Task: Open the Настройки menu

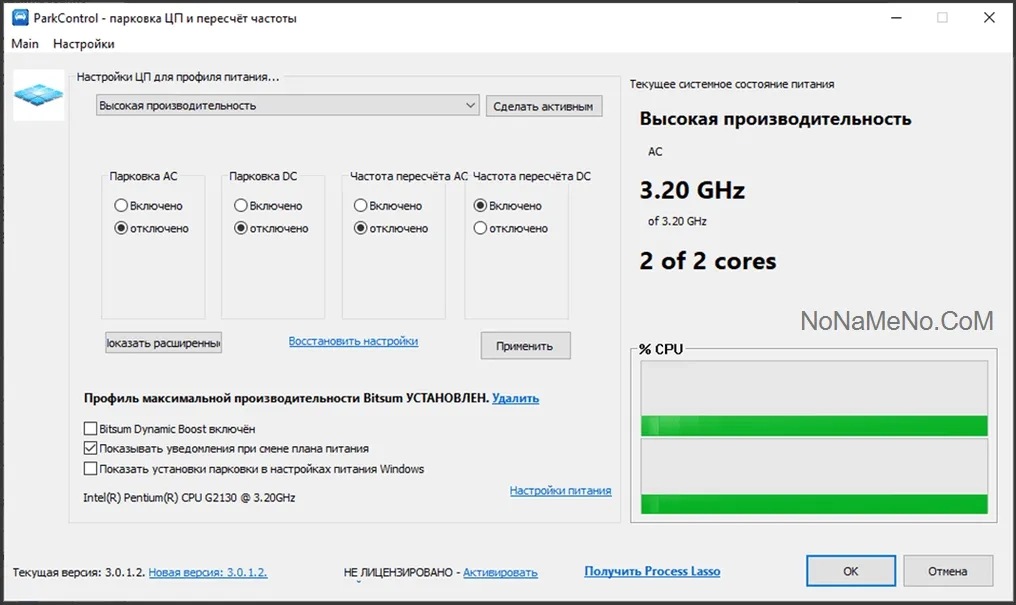Action: pyautogui.click(x=84, y=44)
